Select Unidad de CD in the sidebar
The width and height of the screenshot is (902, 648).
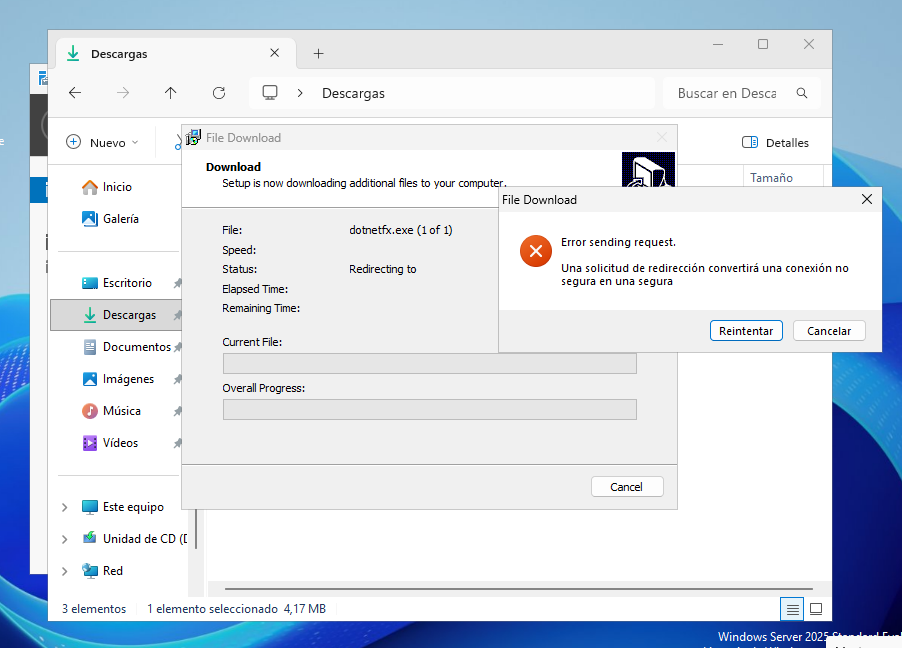click(135, 539)
